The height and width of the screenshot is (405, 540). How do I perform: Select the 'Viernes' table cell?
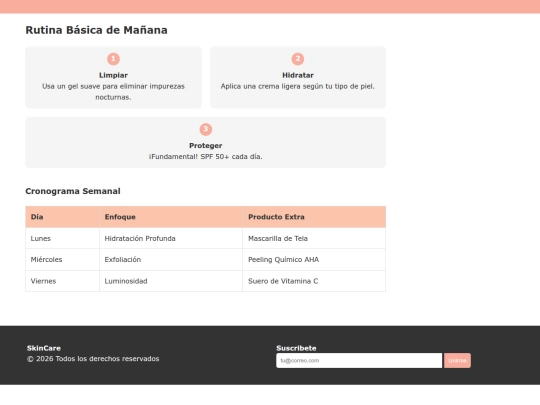[62, 281]
